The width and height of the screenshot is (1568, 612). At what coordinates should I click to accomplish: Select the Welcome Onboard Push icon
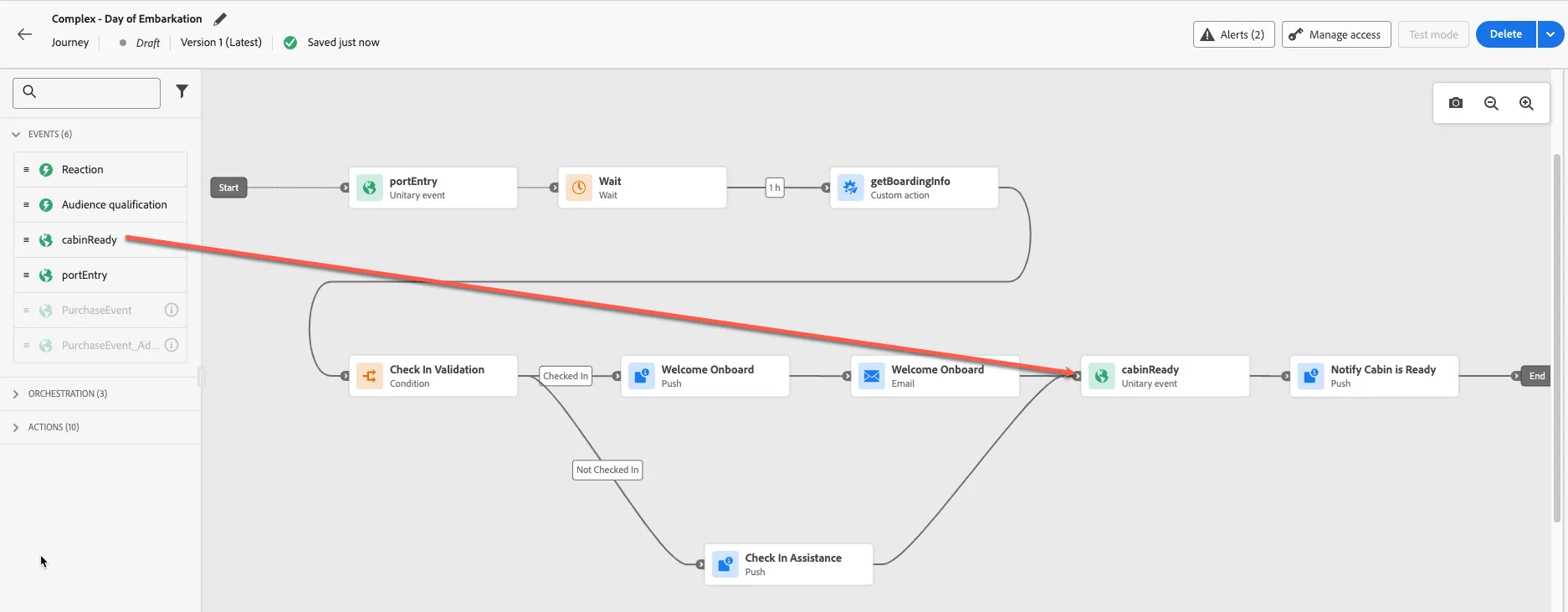(x=641, y=376)
